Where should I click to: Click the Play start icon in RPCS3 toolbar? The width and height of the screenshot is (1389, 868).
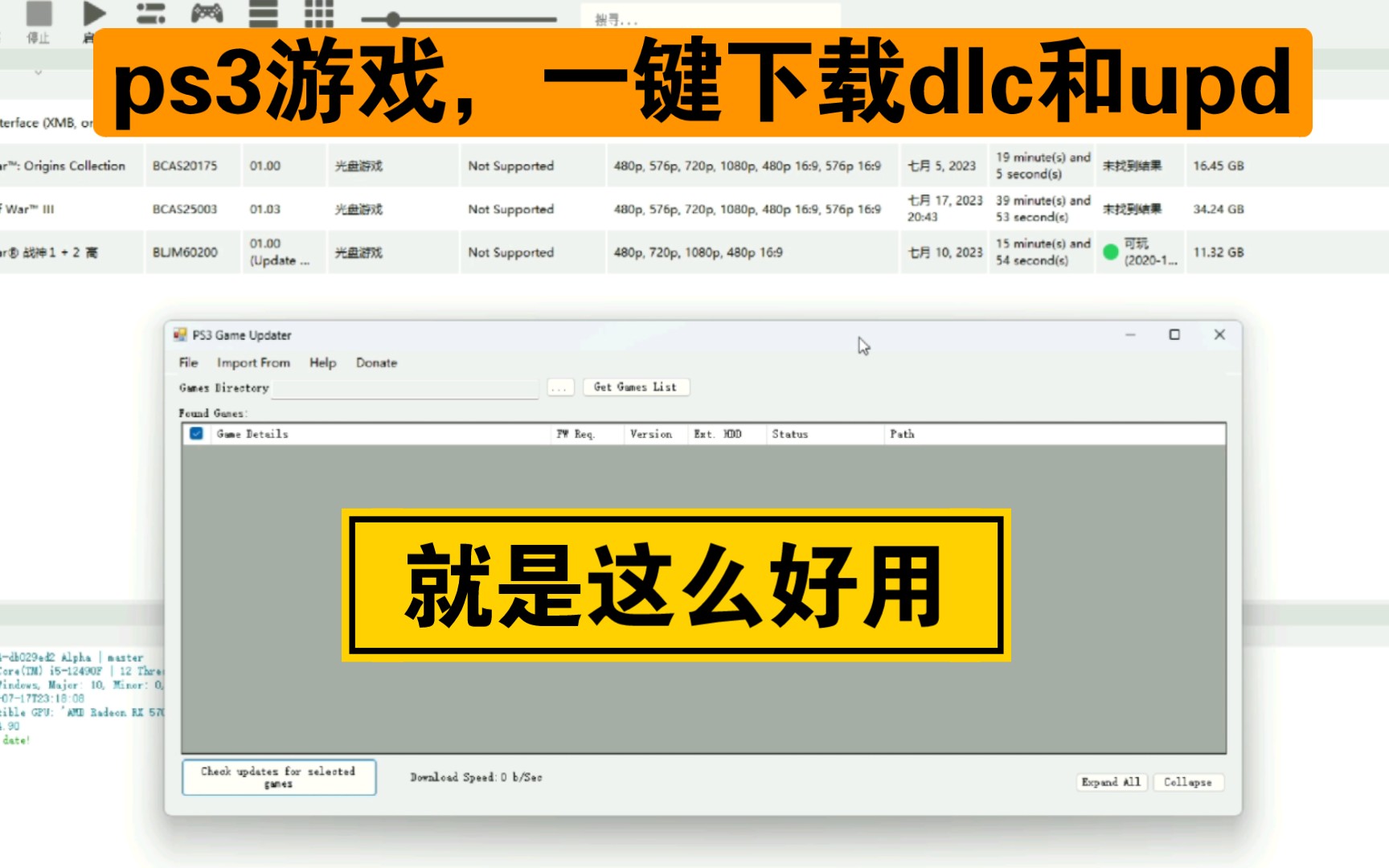(94, 14)
